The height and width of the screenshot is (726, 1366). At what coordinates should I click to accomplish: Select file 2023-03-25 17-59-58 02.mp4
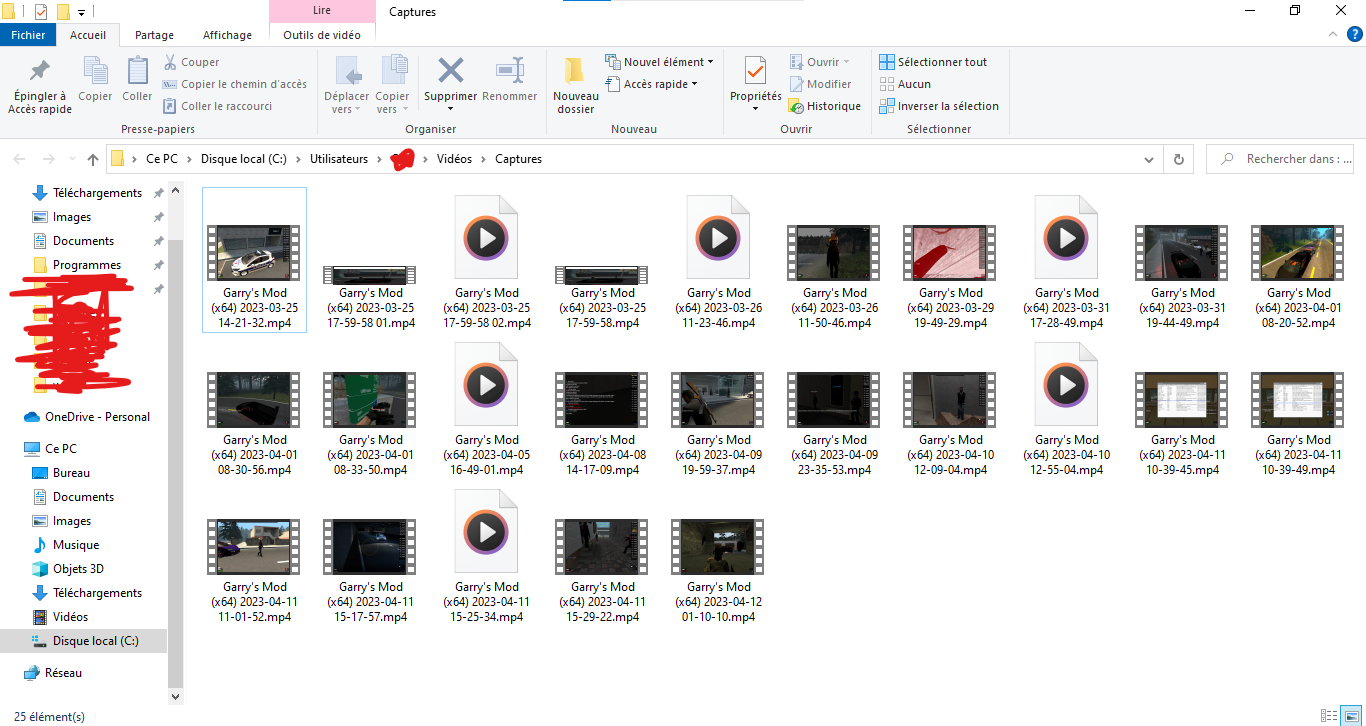point(487,260)
